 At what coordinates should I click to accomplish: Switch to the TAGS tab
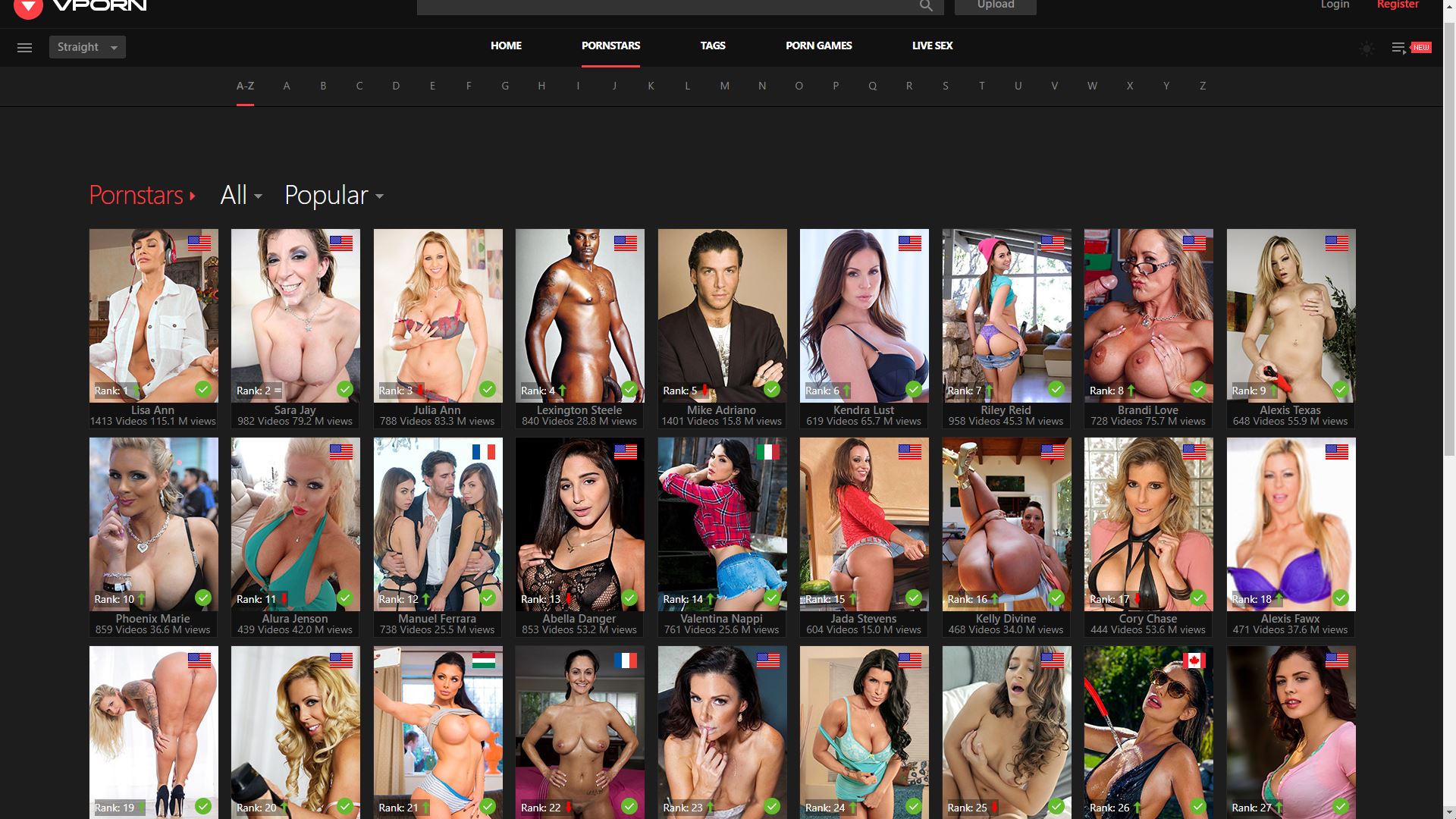coord(712,45)
